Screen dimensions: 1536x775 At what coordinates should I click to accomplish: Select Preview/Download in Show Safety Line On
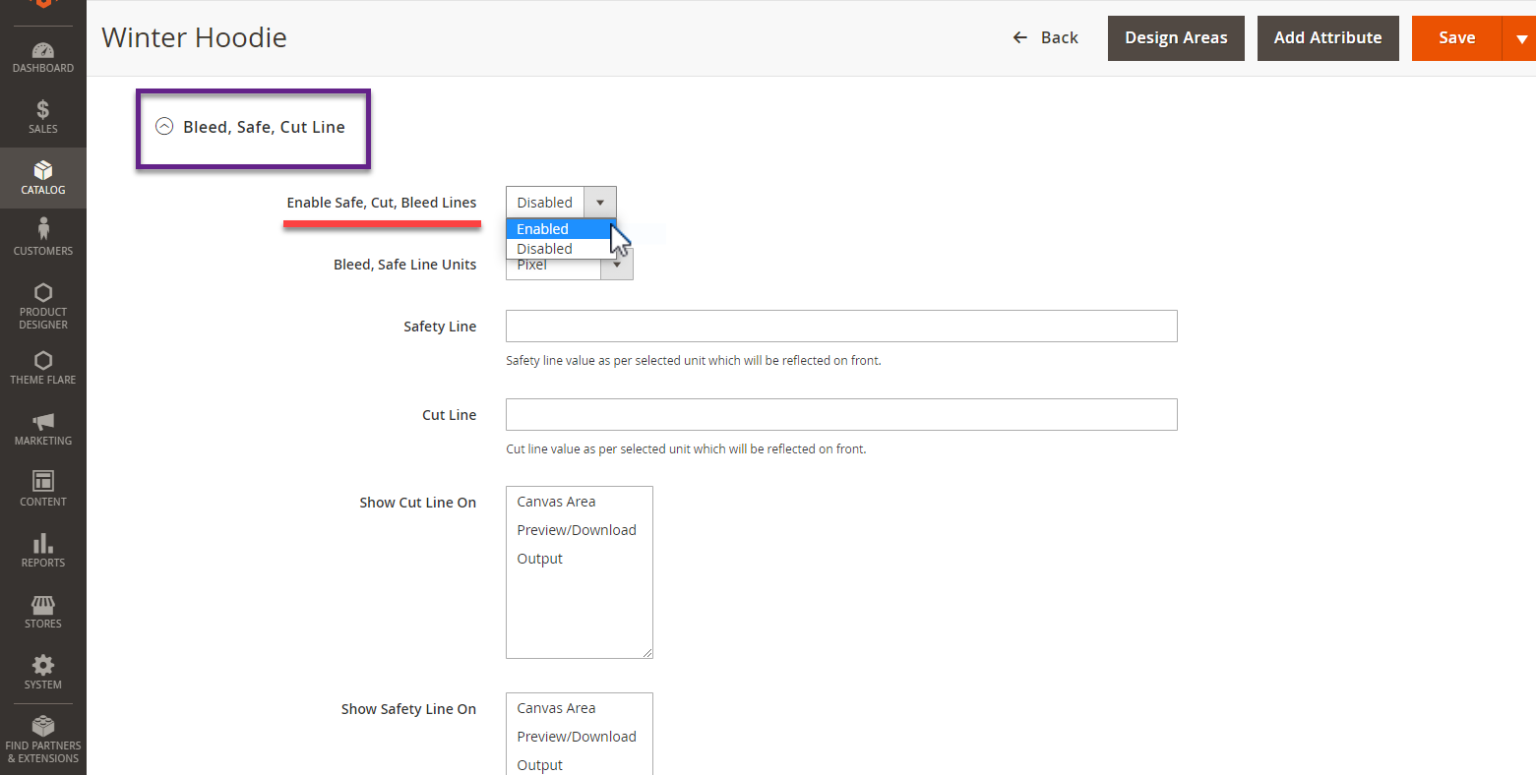[576, 737]
